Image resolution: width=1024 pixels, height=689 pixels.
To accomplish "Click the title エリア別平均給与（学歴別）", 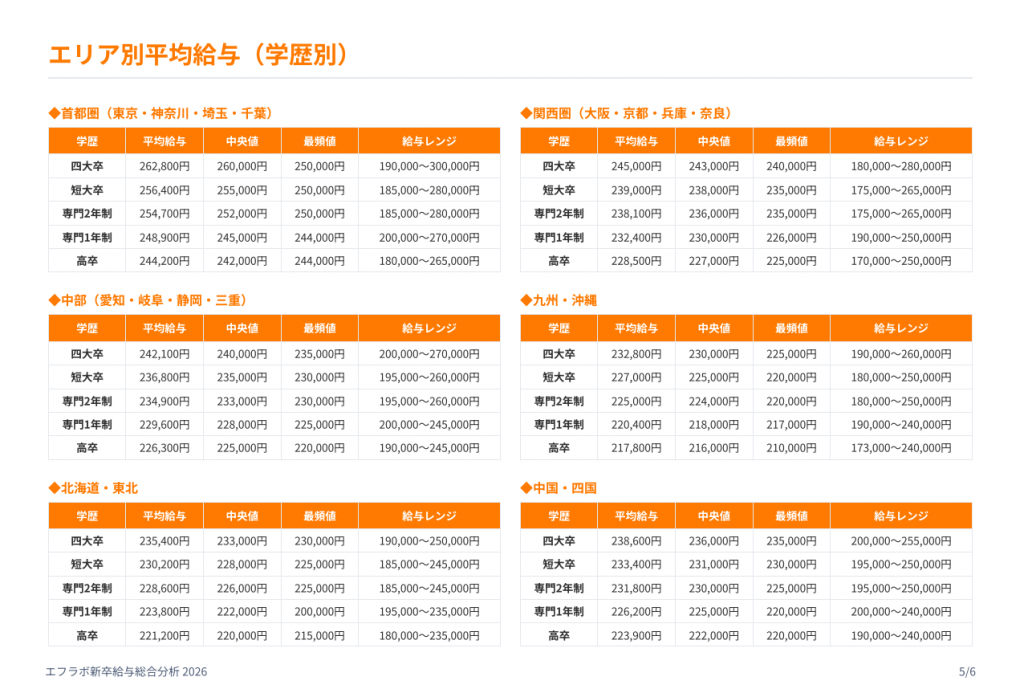I will (199, 54).
